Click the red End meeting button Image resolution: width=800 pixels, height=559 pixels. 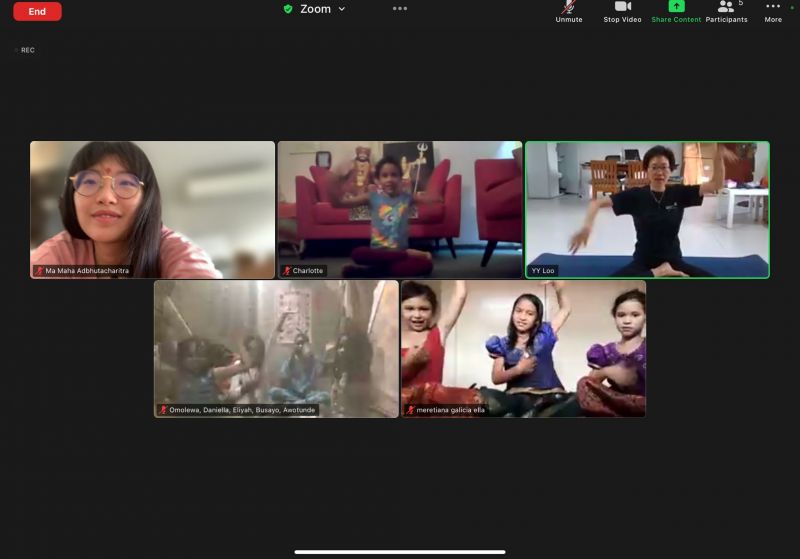coord(37,11)
